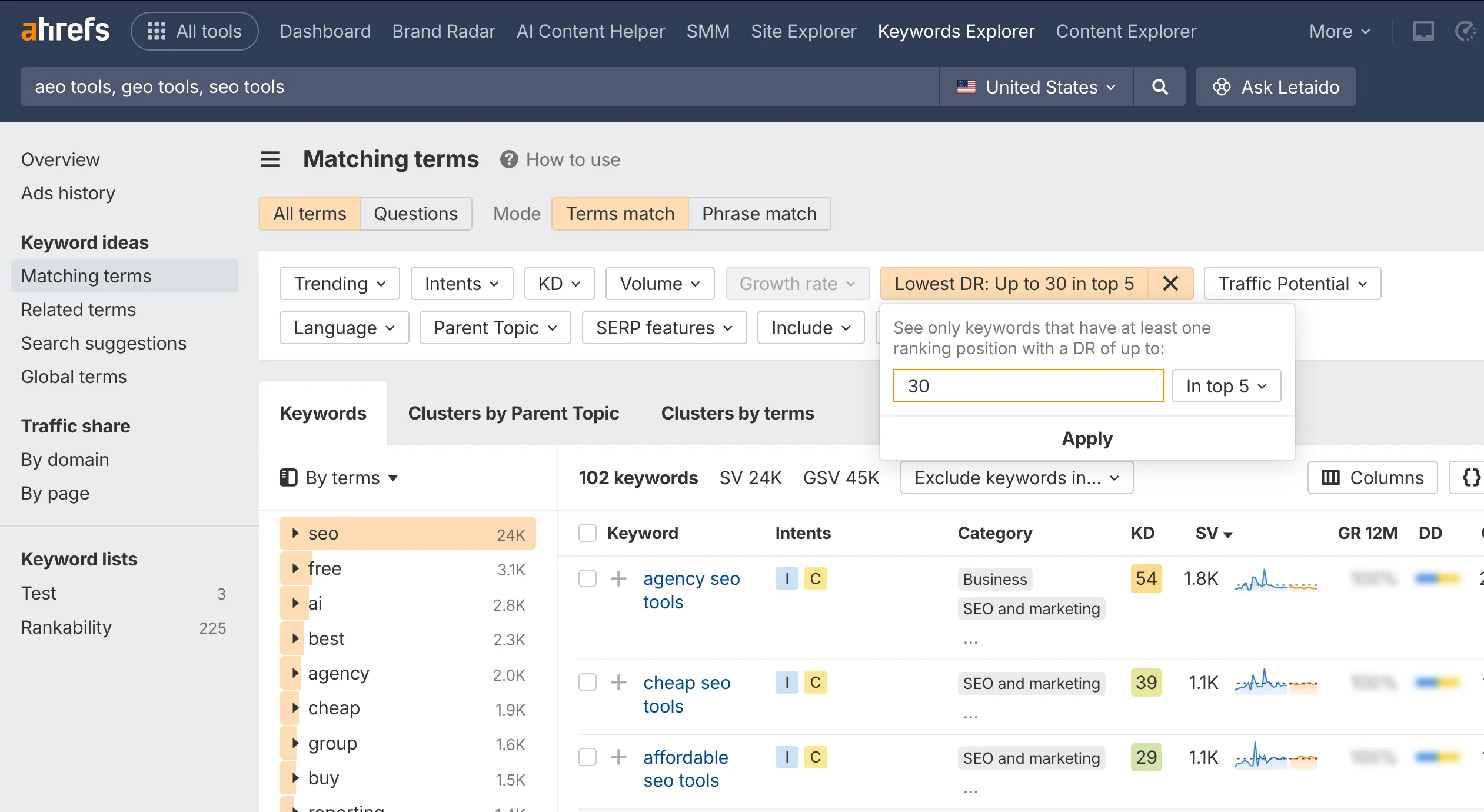This screenshot has height=812, width=1484.
Task: Click the How to use help icon
Action: (509, 159)
